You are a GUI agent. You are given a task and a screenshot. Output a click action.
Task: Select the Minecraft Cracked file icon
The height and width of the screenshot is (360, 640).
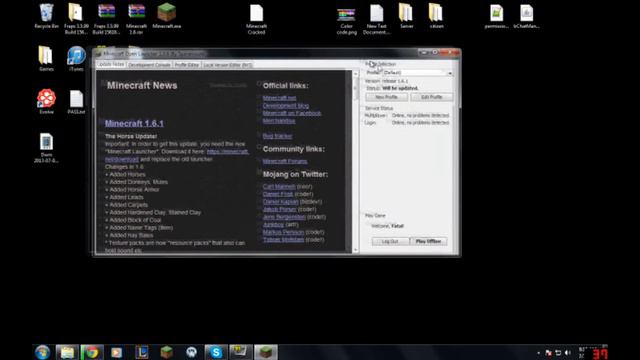pyautogui.click(x=256, y=19)
